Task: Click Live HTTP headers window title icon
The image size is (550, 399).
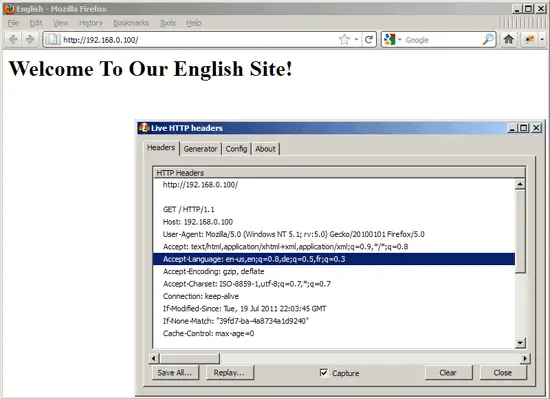Action: click(144, 128)
